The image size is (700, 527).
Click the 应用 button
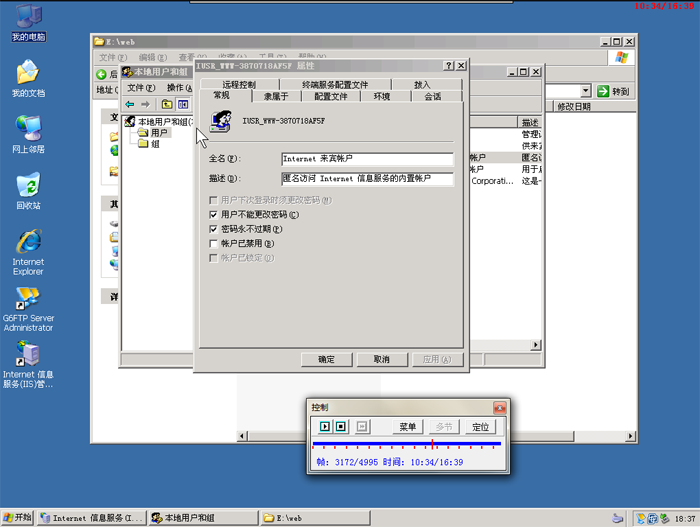[x=437, y=359]
